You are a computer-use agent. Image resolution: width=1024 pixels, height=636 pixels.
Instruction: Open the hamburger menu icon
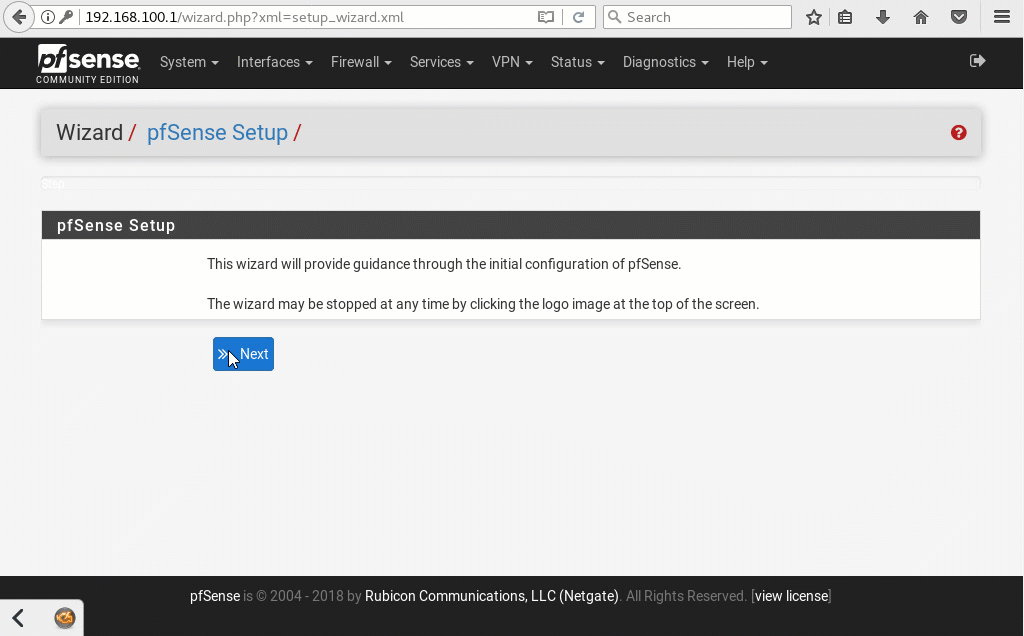[x=1002, y=17]
